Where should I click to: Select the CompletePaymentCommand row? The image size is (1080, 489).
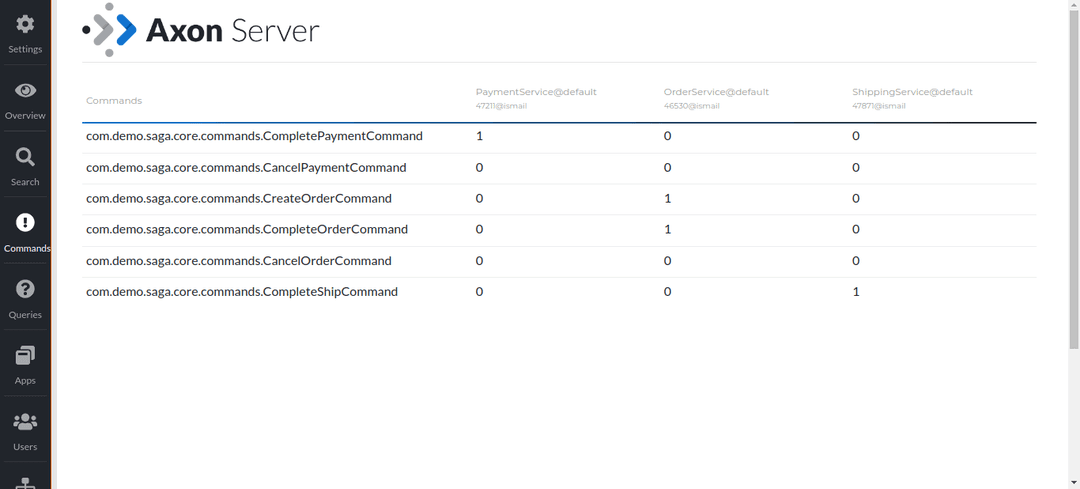(x=254, y=136)
